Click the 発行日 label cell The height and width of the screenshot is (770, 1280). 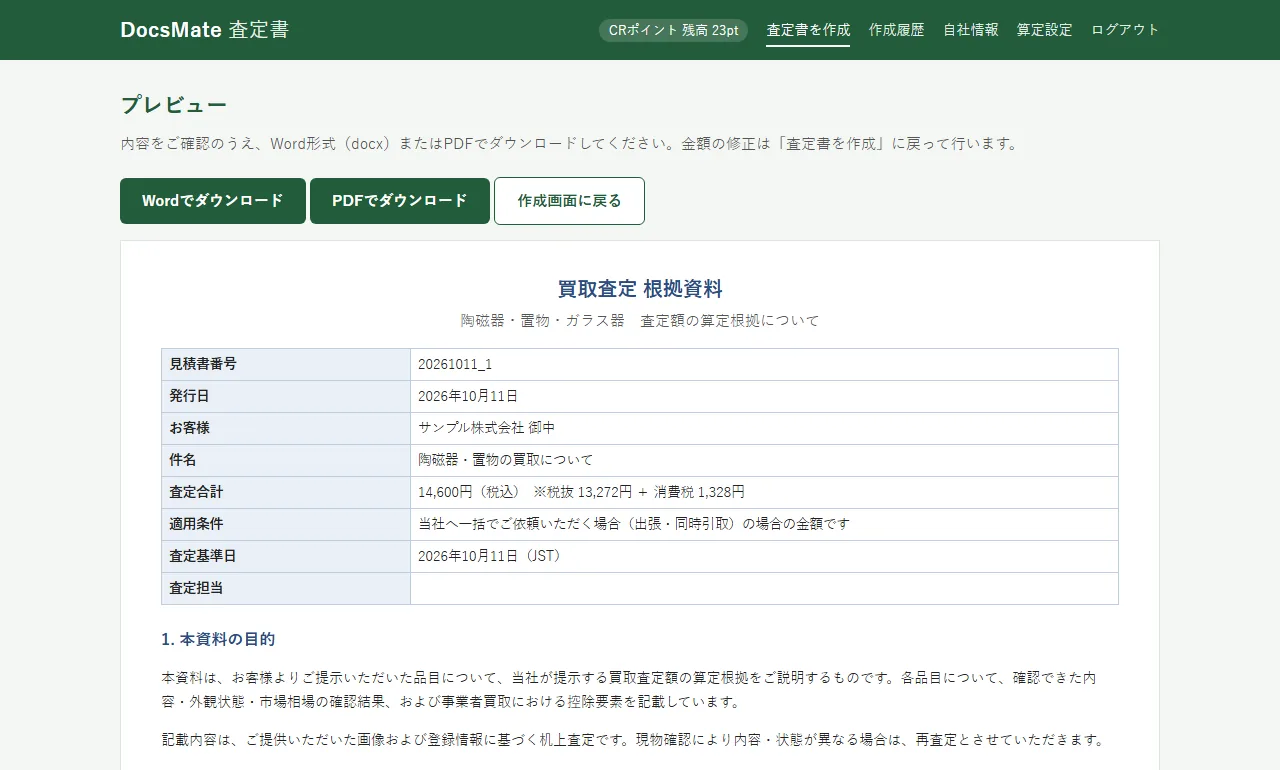(286, 396)
